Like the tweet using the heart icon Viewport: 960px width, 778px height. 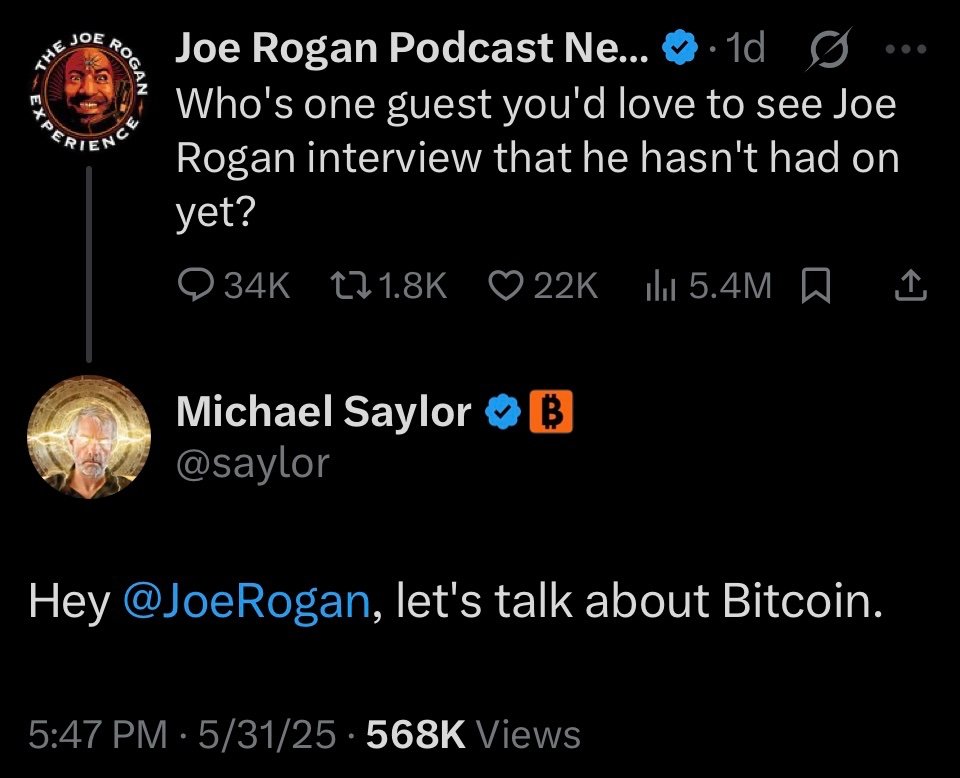click(506, 286)
